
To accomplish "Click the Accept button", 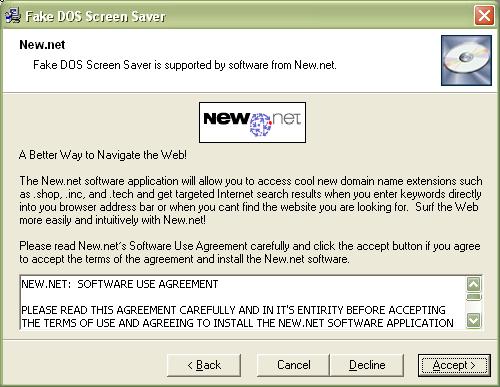I will pos(454,365).
